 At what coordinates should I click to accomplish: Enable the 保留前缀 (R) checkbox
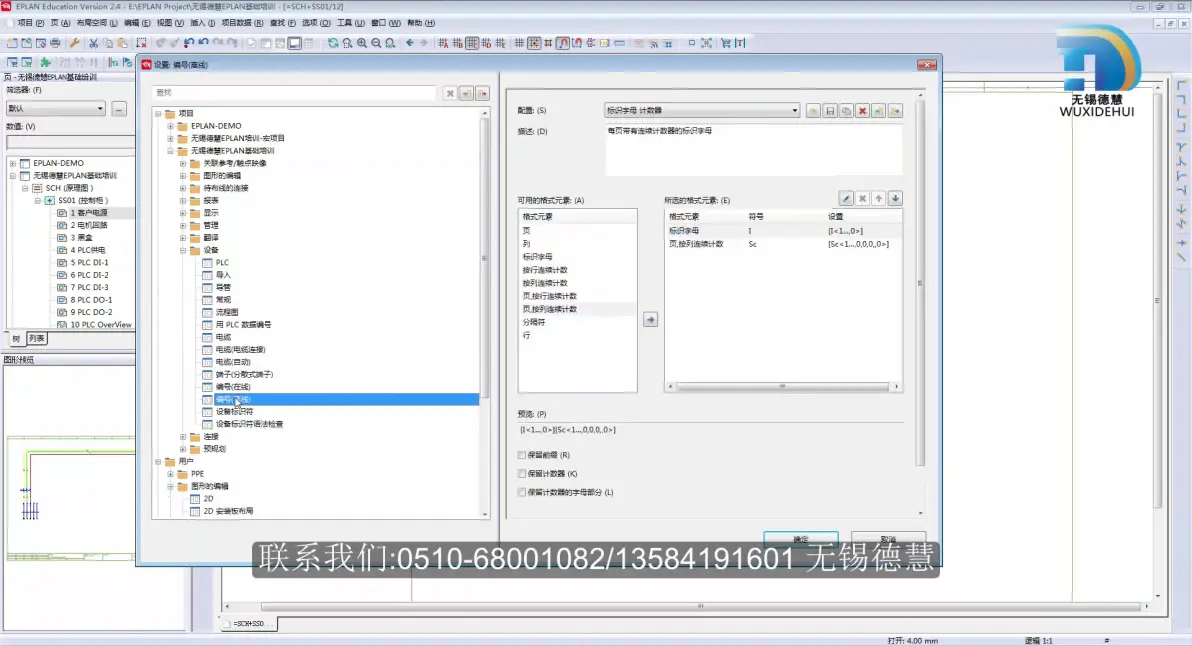[522, 455]
